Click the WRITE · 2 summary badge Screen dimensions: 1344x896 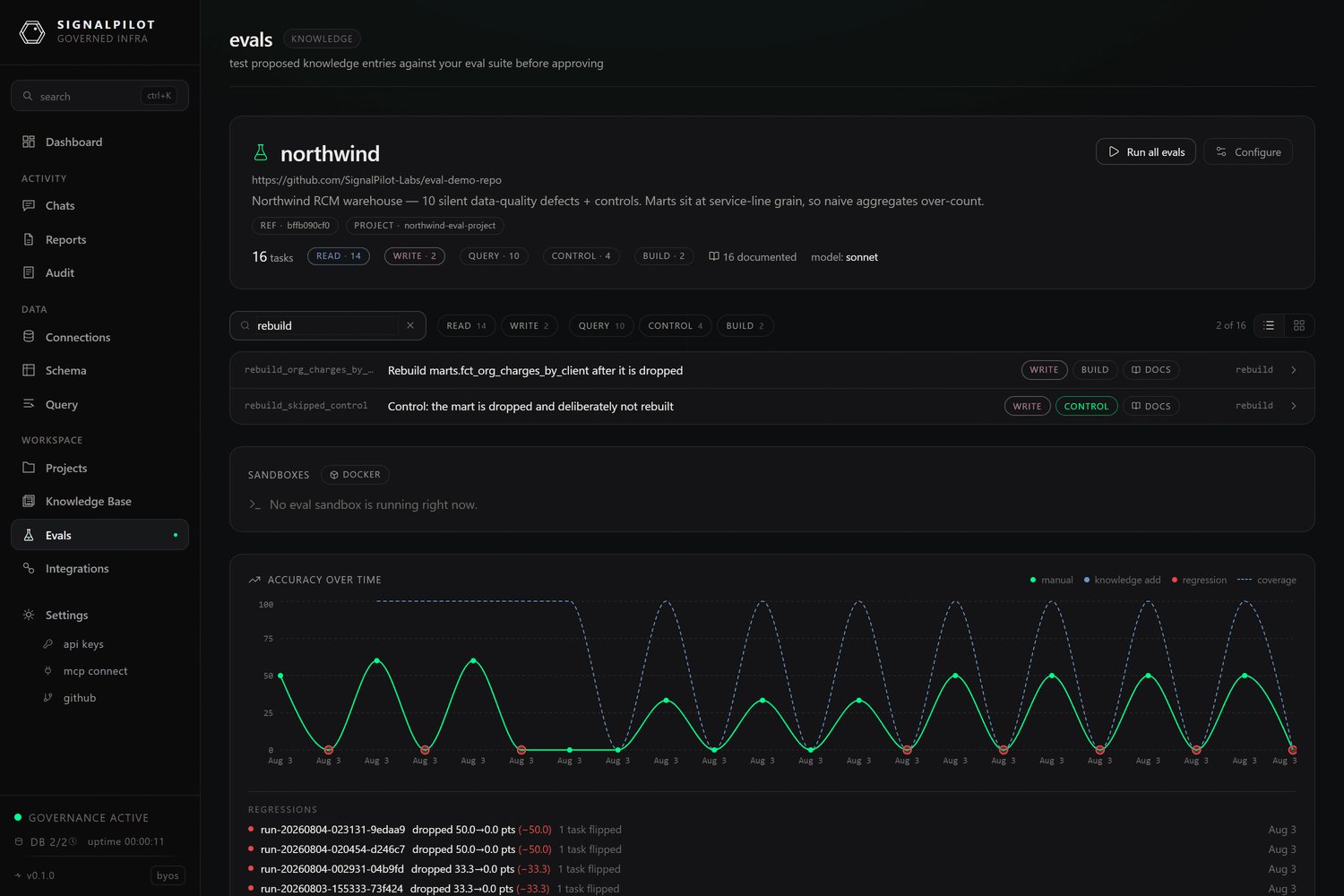point(415,256)
